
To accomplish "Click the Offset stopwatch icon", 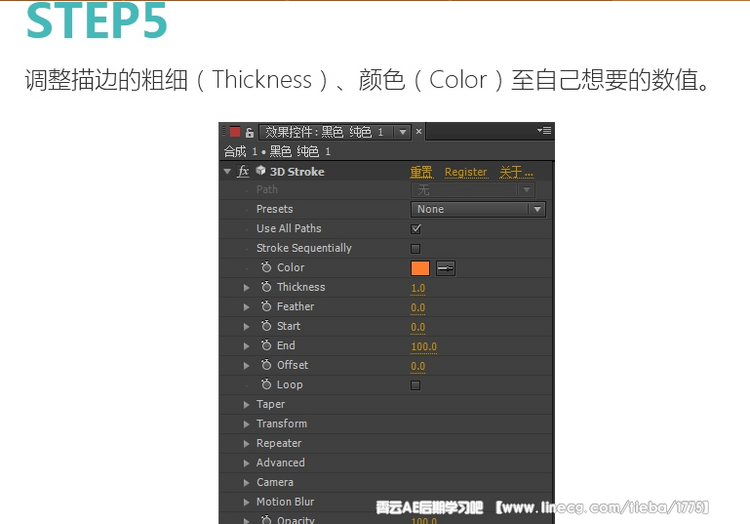I will coord(266,364).
